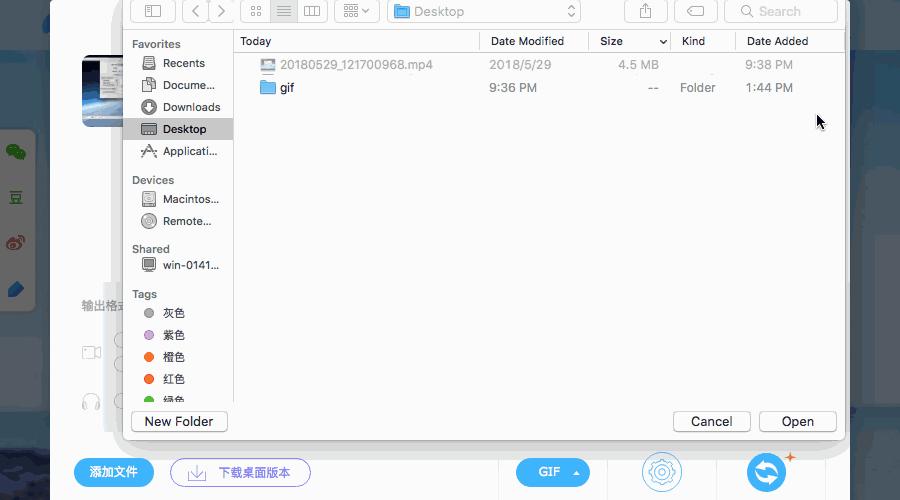
Task: Switch to column view mode
Action: coord(312,11)
